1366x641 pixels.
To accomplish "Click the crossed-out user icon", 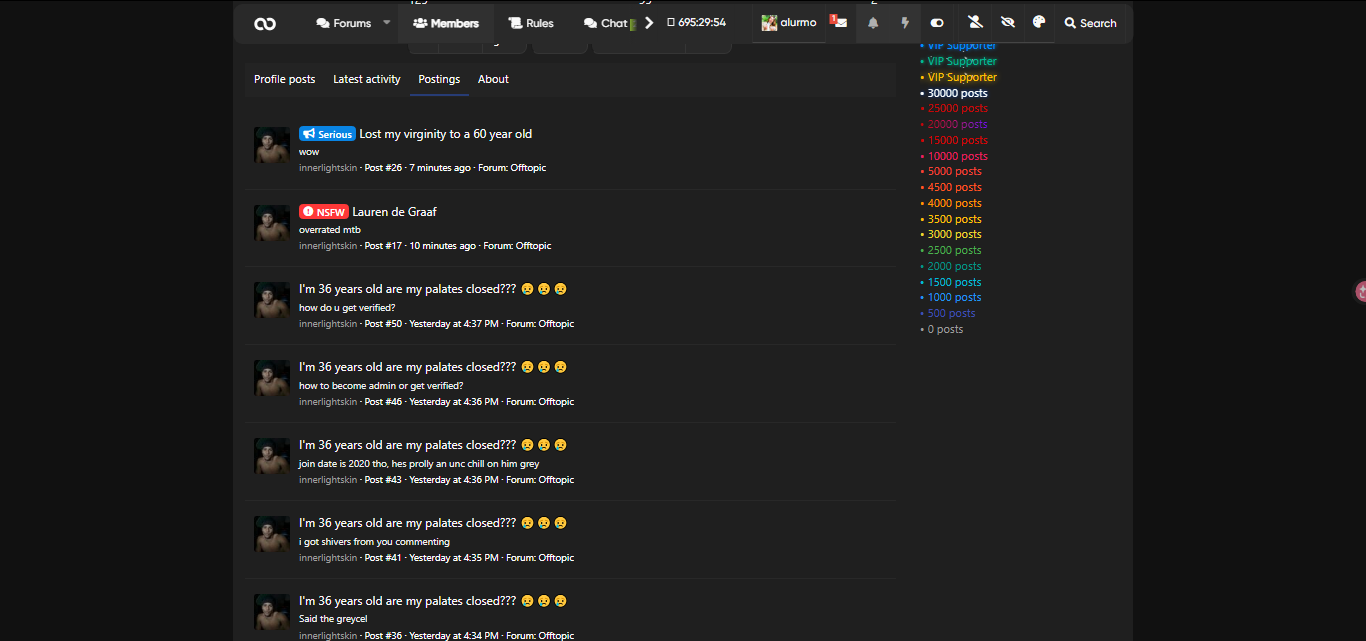I will tap(976, 23).
